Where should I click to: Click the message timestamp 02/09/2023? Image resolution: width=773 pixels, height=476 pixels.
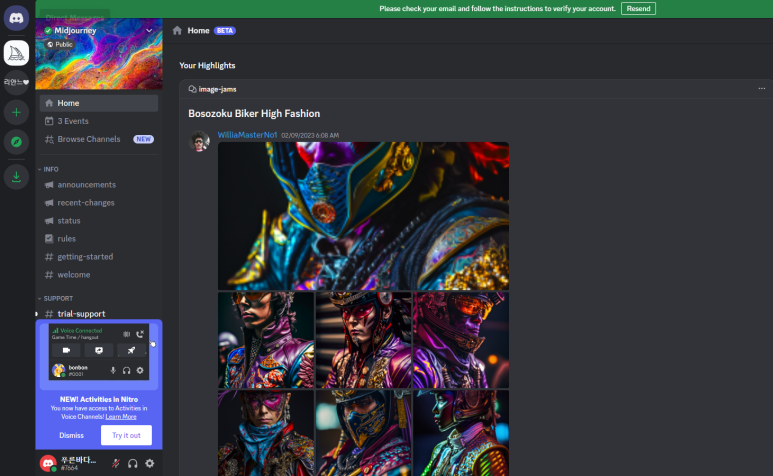coord(310,136)
